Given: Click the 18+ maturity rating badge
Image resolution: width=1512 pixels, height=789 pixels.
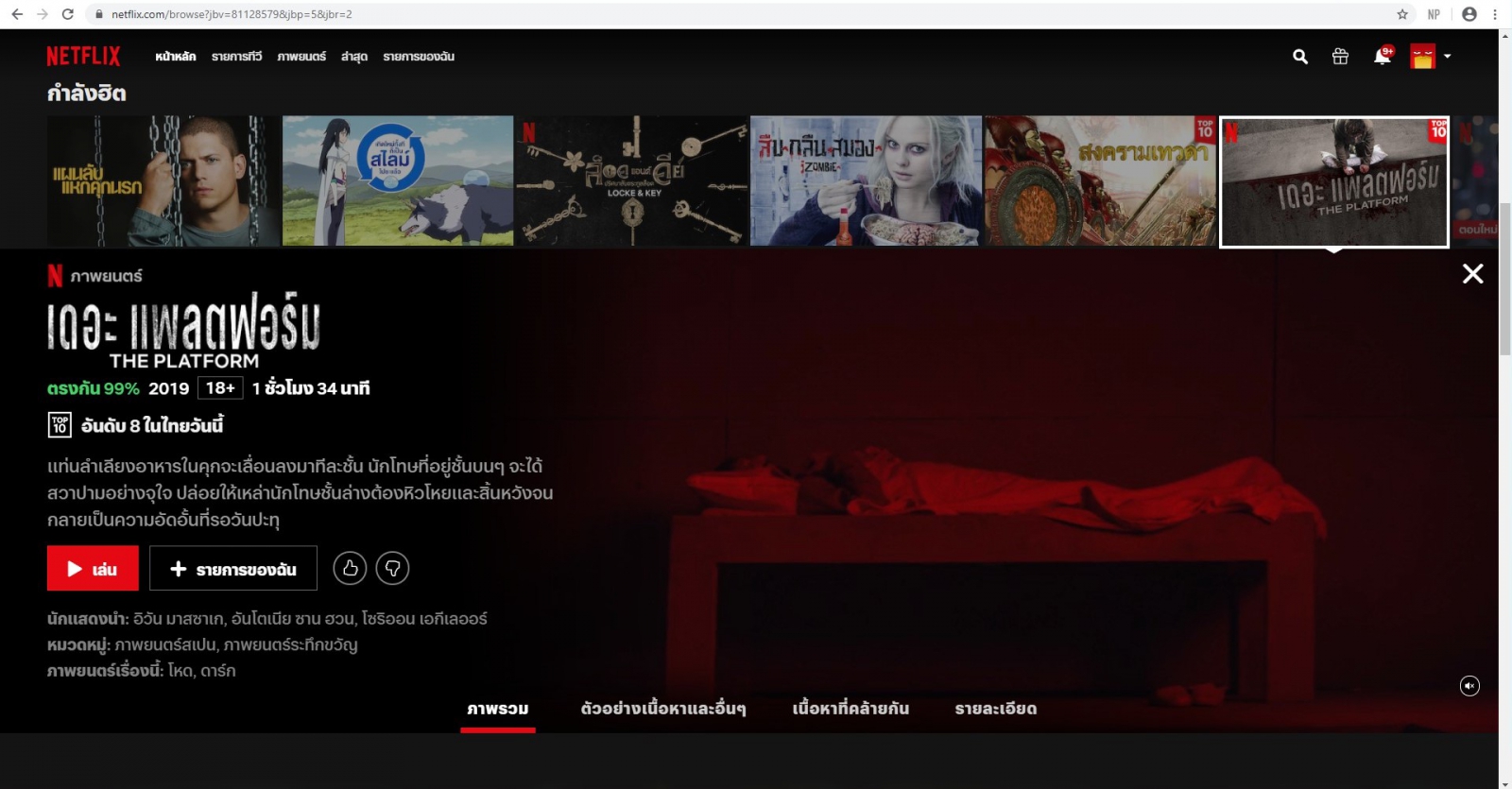Looking at the screenshot, I should click(220, 388).
